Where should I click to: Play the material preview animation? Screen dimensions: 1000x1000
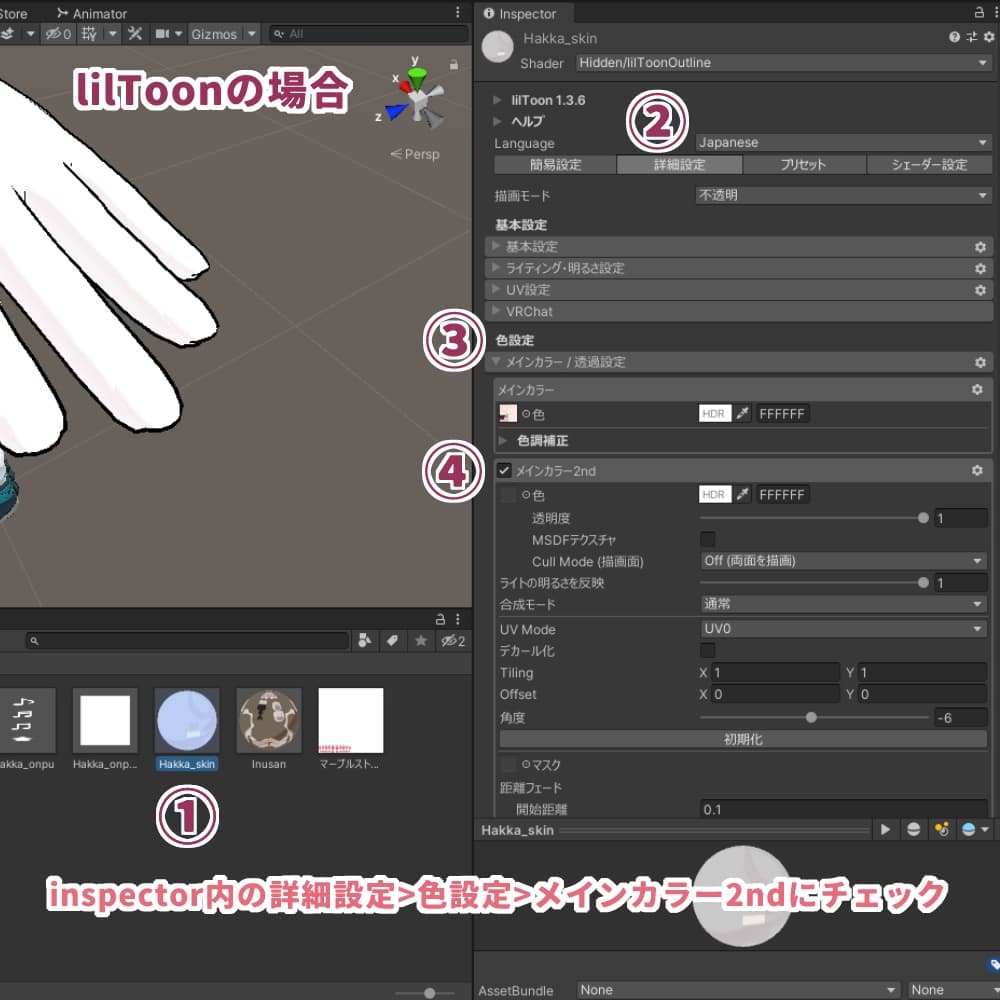coord(885,830)
